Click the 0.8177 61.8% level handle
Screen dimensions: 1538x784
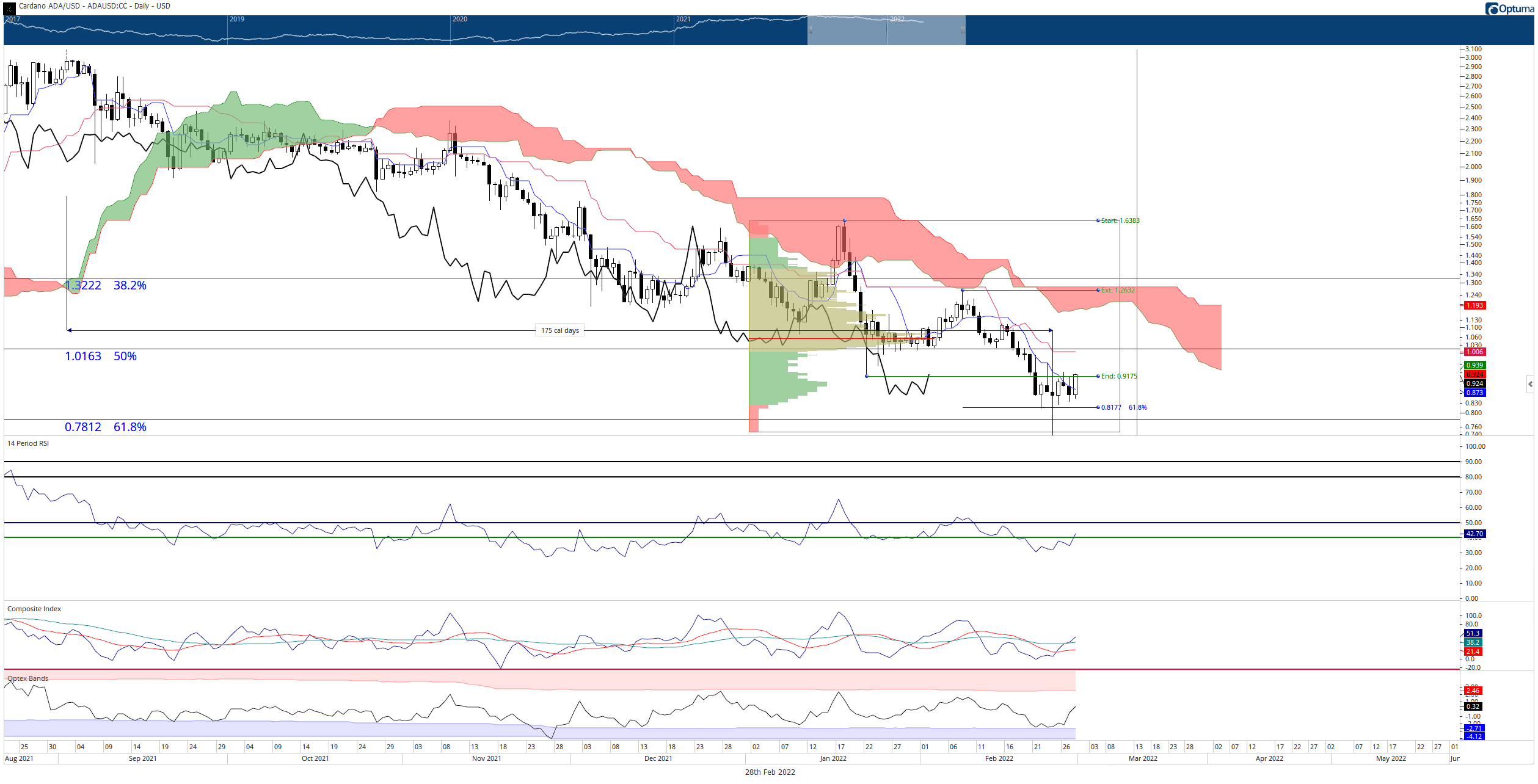(x=1098, y=407)
